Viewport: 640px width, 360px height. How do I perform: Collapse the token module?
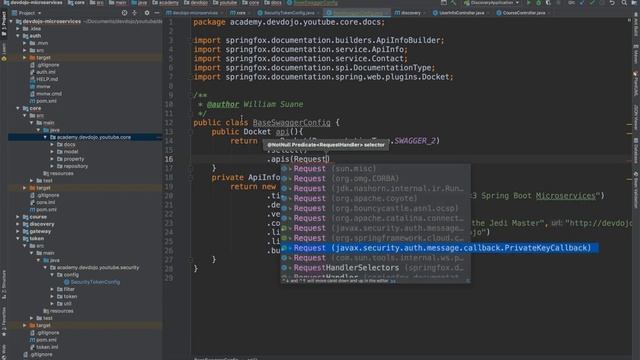[x=18, y=238]
